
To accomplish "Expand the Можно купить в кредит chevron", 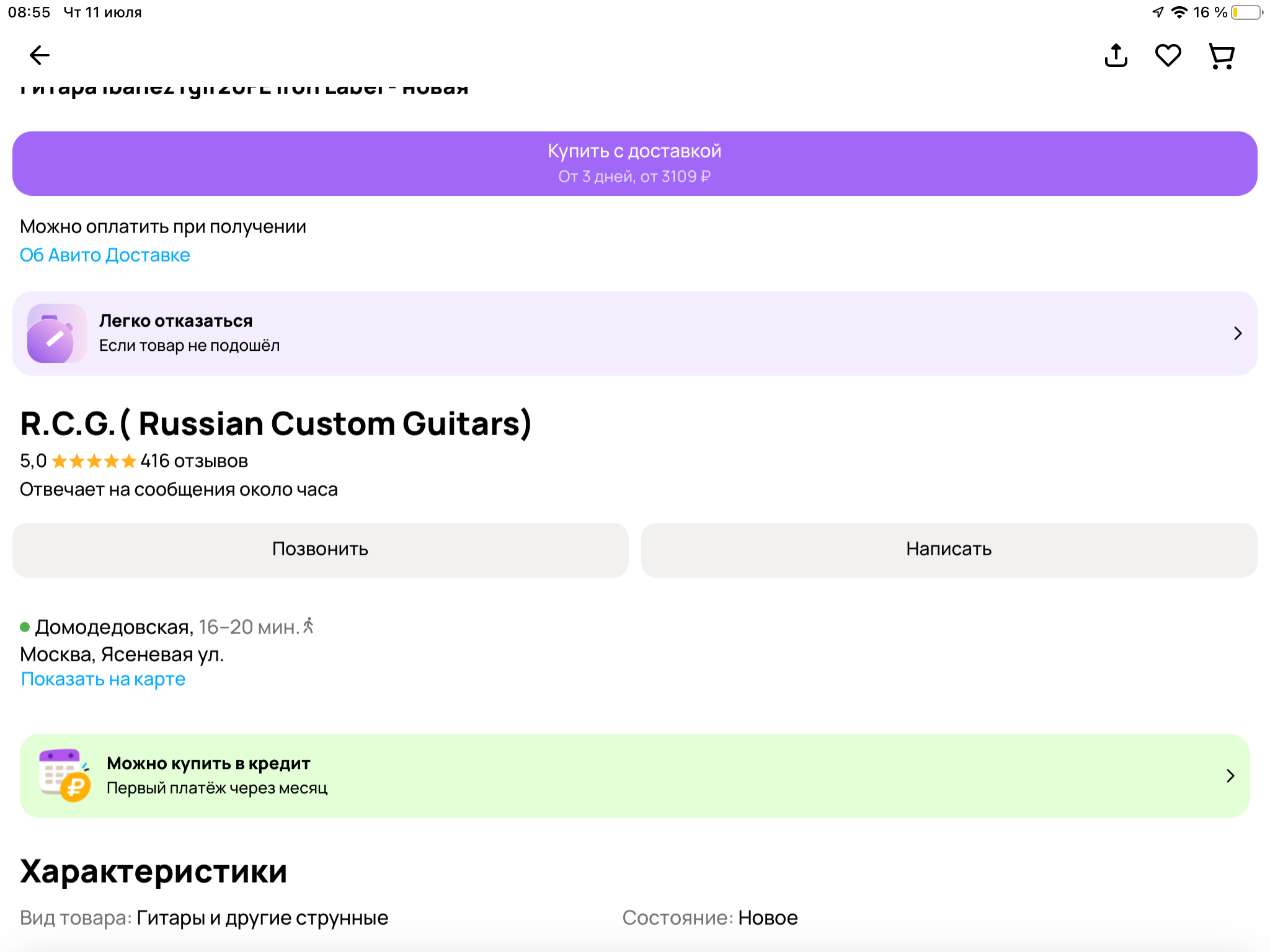I will [x=1230, y=776].
